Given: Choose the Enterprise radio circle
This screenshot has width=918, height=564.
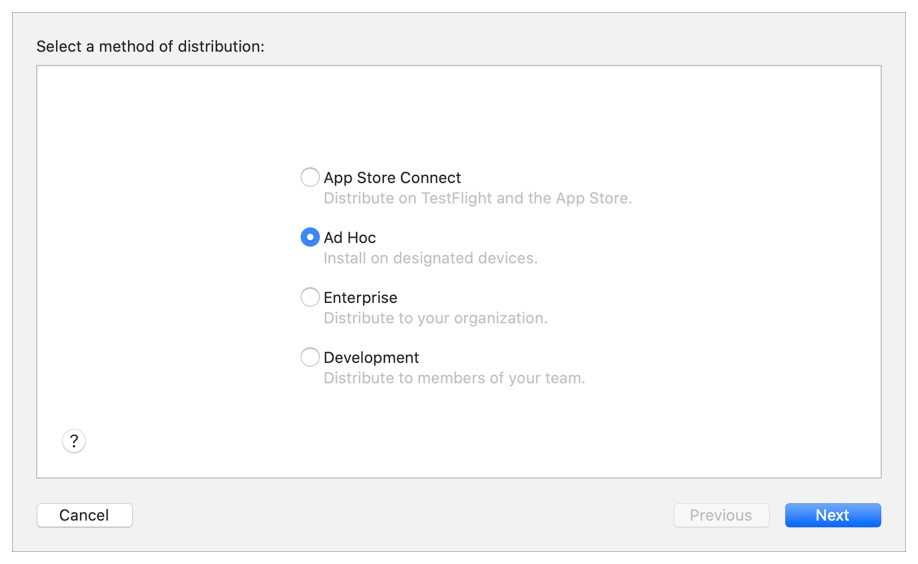Looking at the screenshot, I should (x=310, y=297).
